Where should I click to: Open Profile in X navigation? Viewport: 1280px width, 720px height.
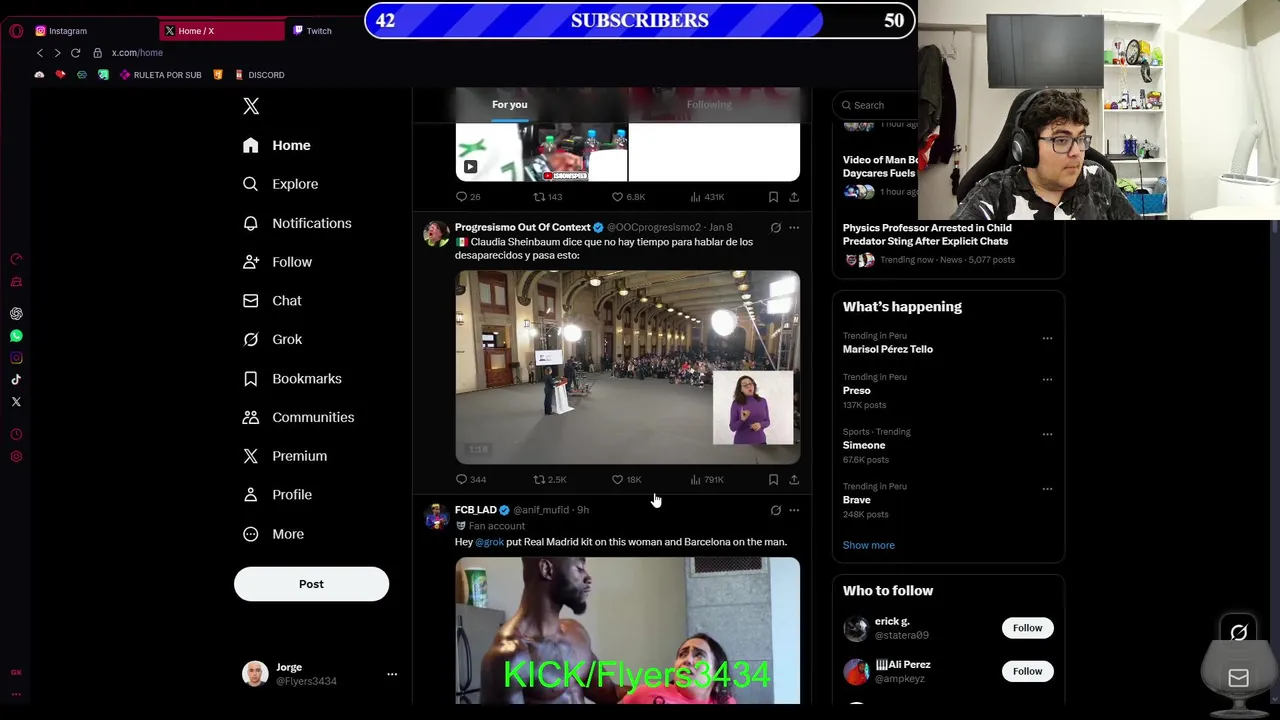pos(278,495)
